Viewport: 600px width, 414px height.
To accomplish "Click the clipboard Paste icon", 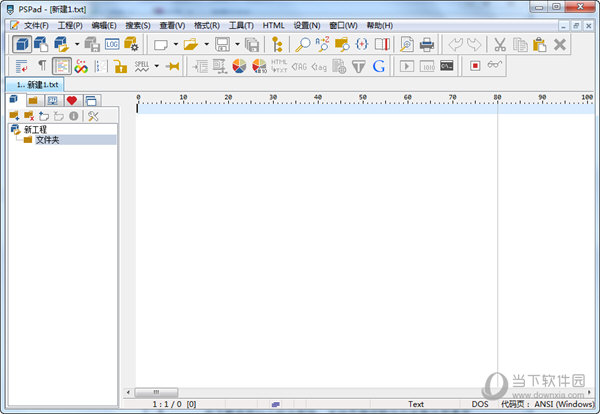I will (x=540, y=44).
